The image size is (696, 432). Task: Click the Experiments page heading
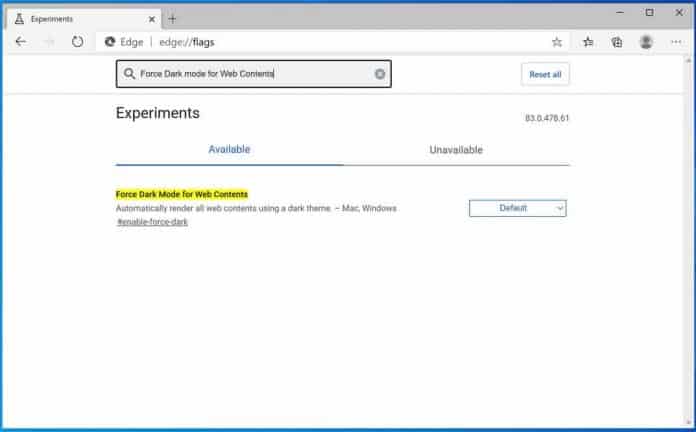click(x=158, y=113)
